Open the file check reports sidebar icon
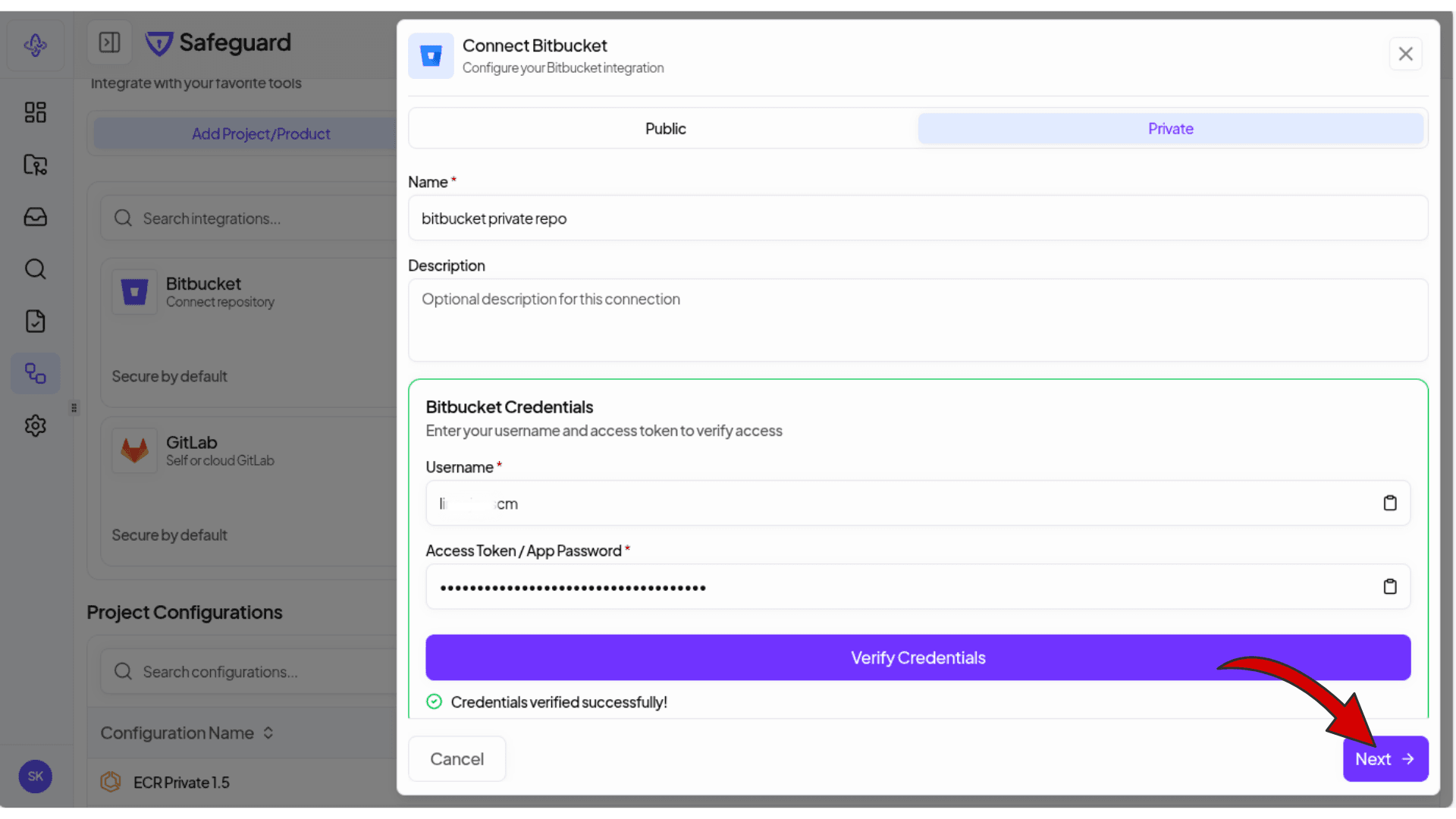The image size is (1456, 819). pyautogui.click(x=35, y=322)
